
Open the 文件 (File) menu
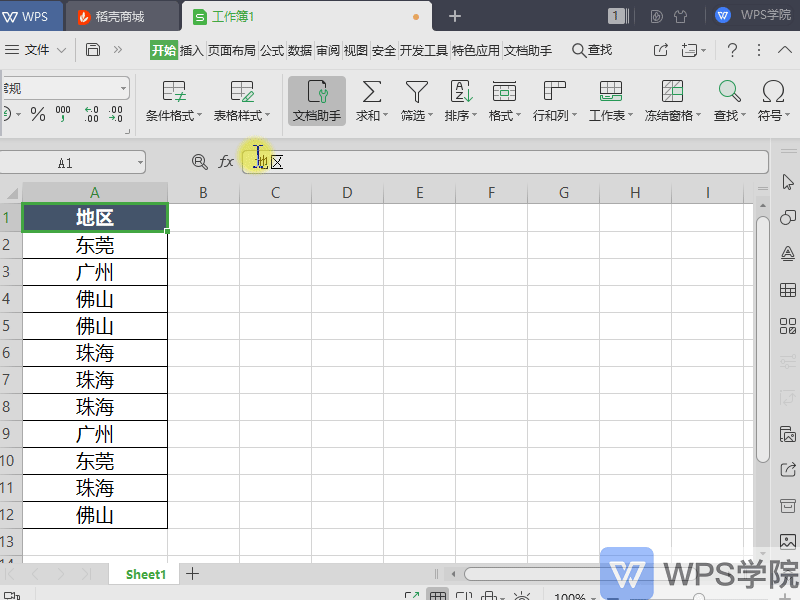click(37, 49)
